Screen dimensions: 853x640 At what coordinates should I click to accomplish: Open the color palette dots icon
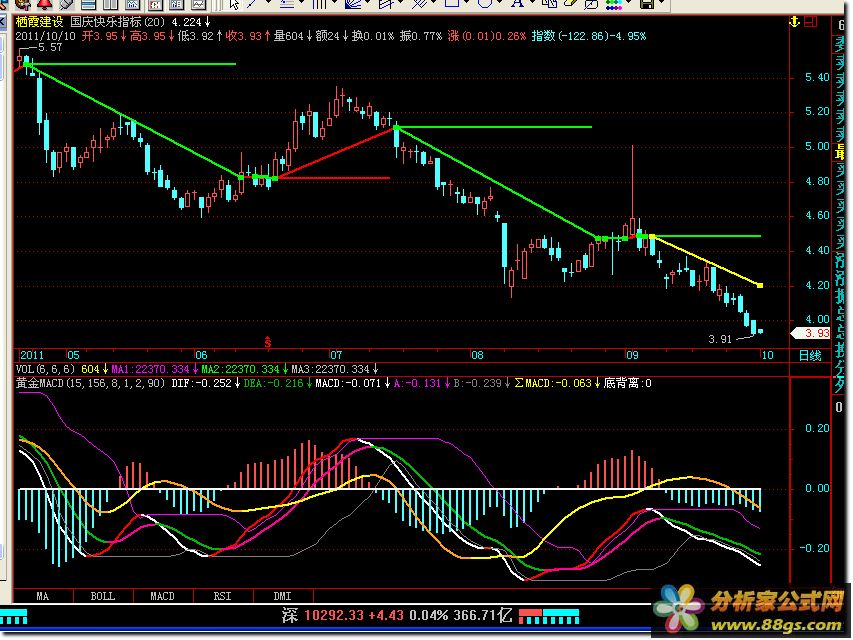[614, 4]
